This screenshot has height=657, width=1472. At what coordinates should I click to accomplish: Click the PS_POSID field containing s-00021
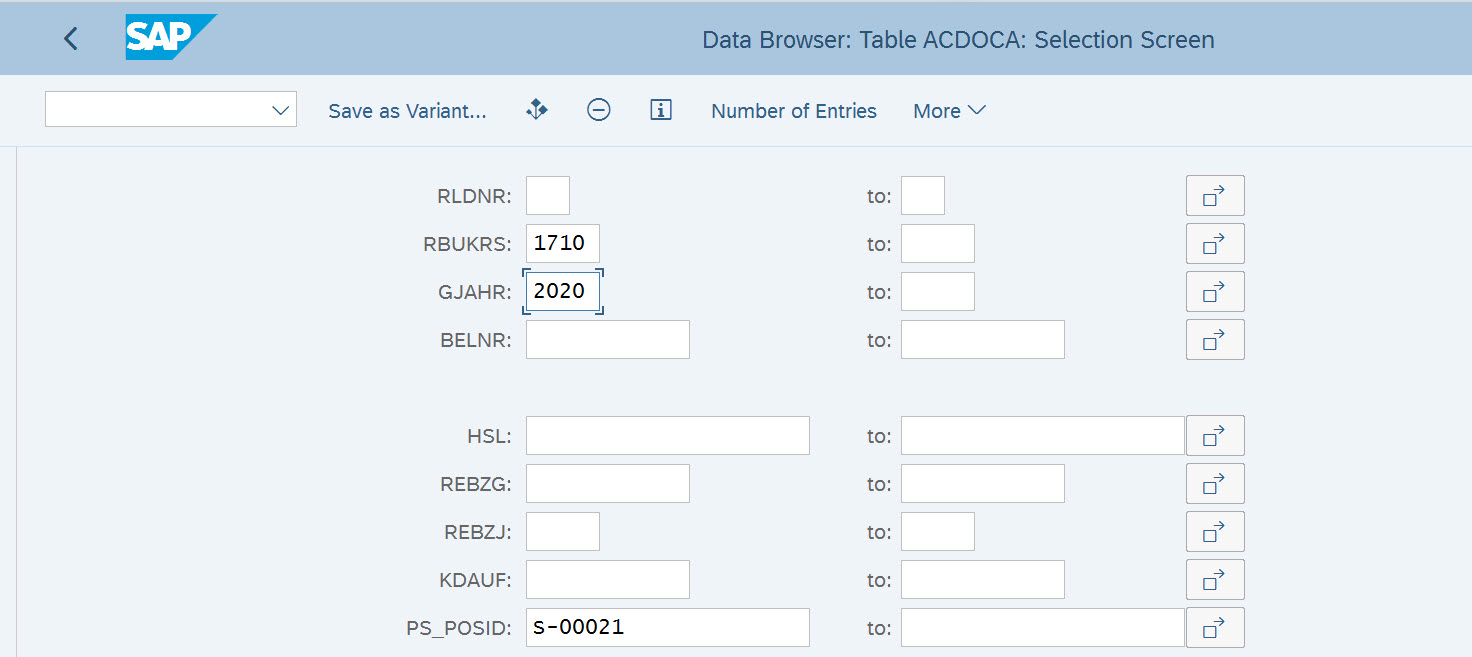coord(667,628)
